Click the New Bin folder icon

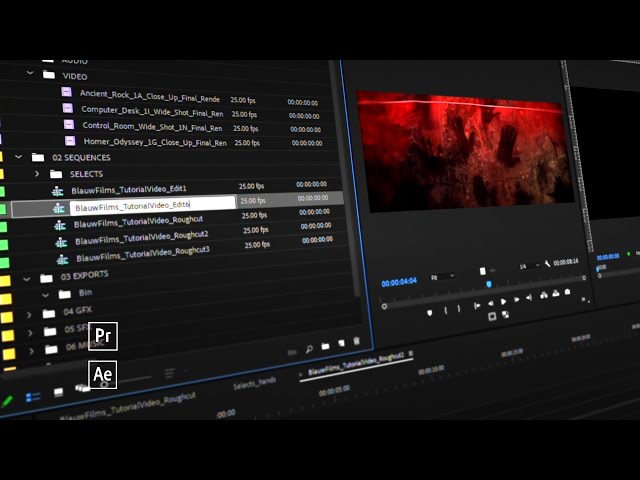(325, 347)
